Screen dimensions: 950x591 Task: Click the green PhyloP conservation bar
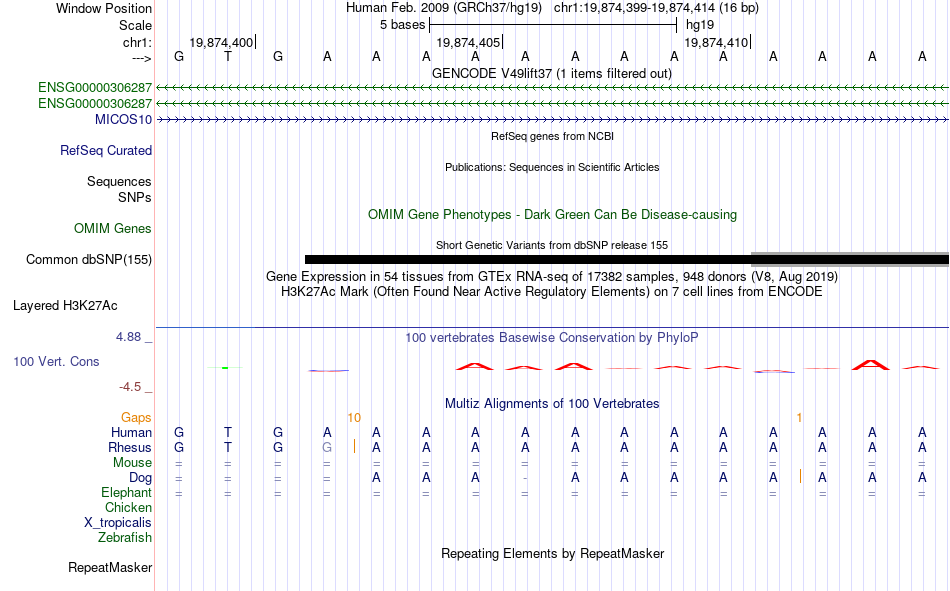[x=225, y=367]
